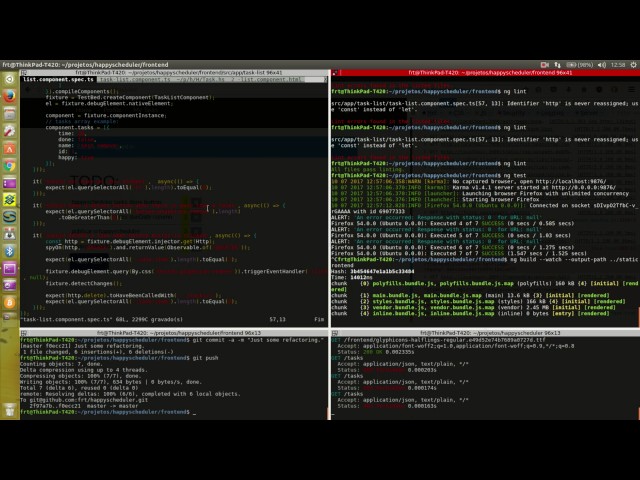This screenshot has width=640, height=480.
Task: Click 'Counting objects: 7, done.' line
Action: pos(61,364)
